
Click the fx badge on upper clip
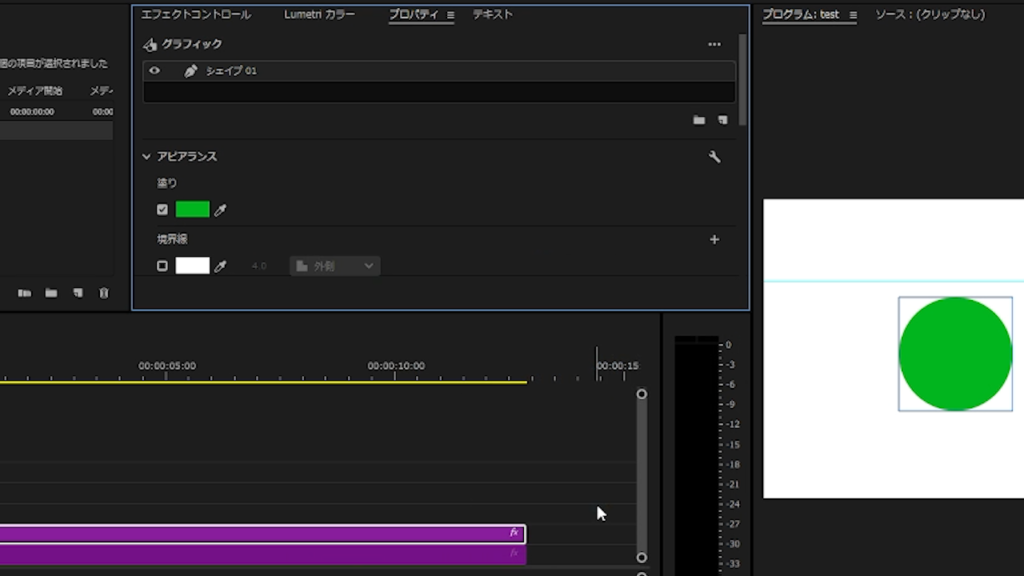tap(515, 533)
